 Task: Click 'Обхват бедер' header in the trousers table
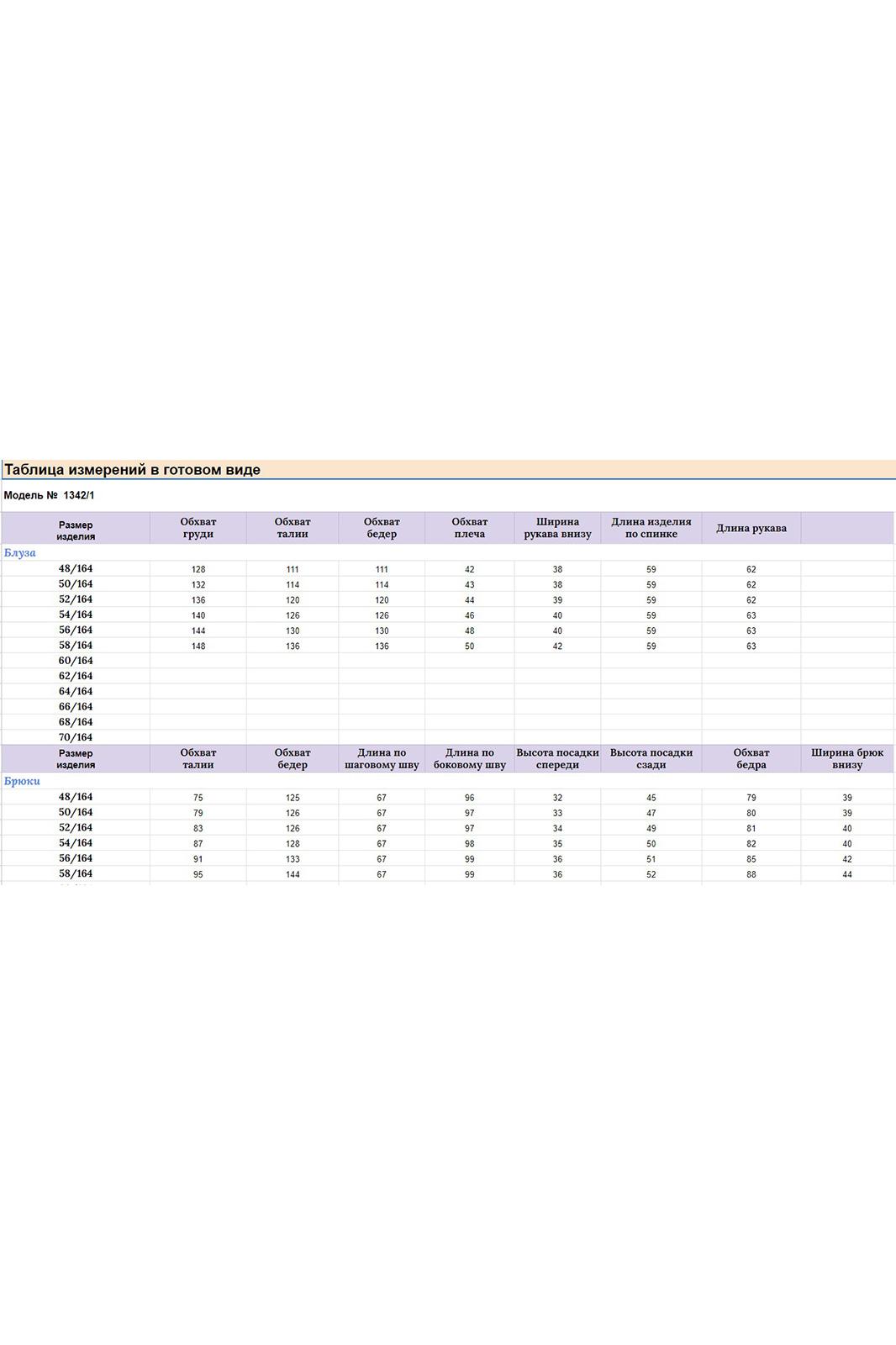[x=293, y=759]
